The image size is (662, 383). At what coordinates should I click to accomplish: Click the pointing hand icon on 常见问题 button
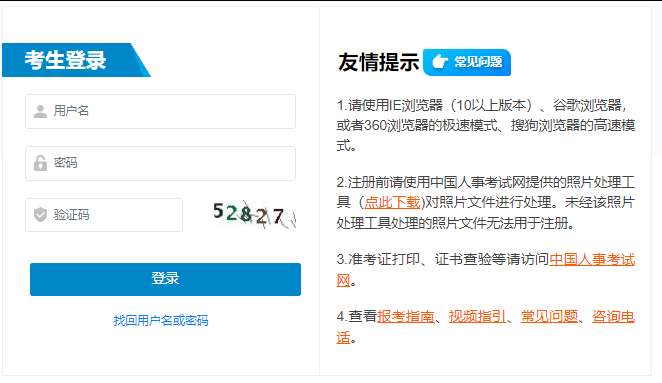click(440, 62)
